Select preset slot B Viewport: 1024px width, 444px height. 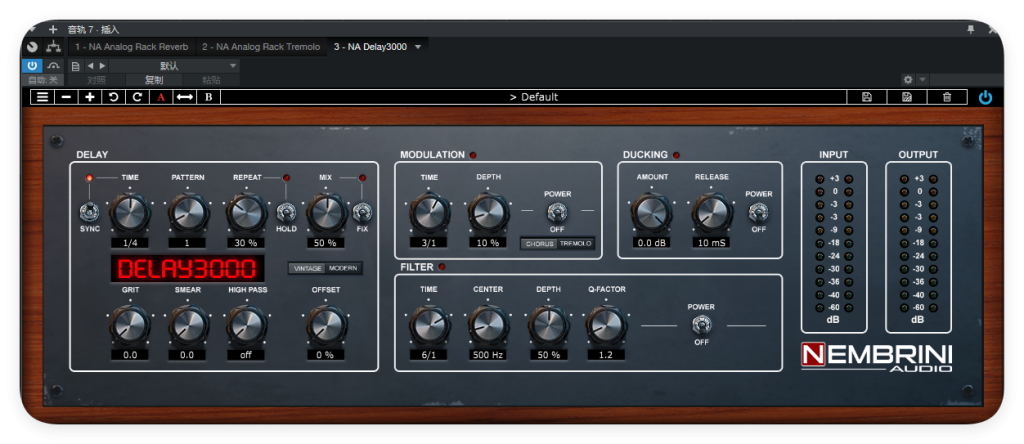(208, 97)
